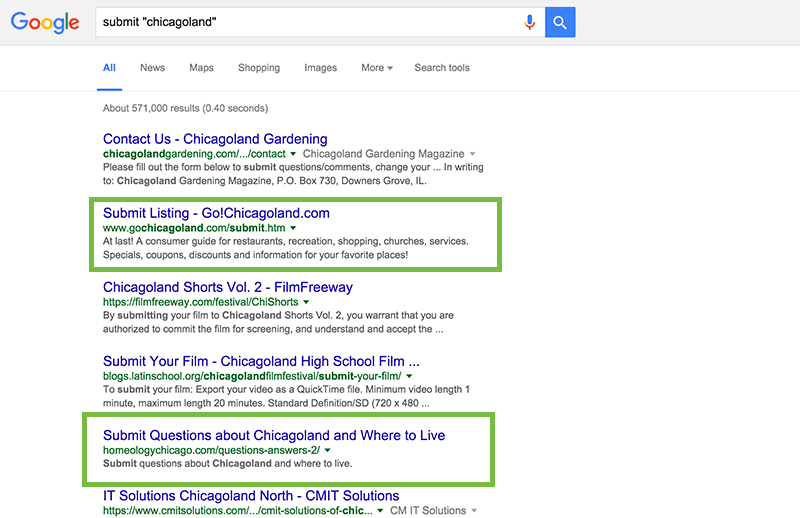This screenshot has width=800, height=518.
Task: Expand the More dropdown menu
Action: tap(376, 68)
